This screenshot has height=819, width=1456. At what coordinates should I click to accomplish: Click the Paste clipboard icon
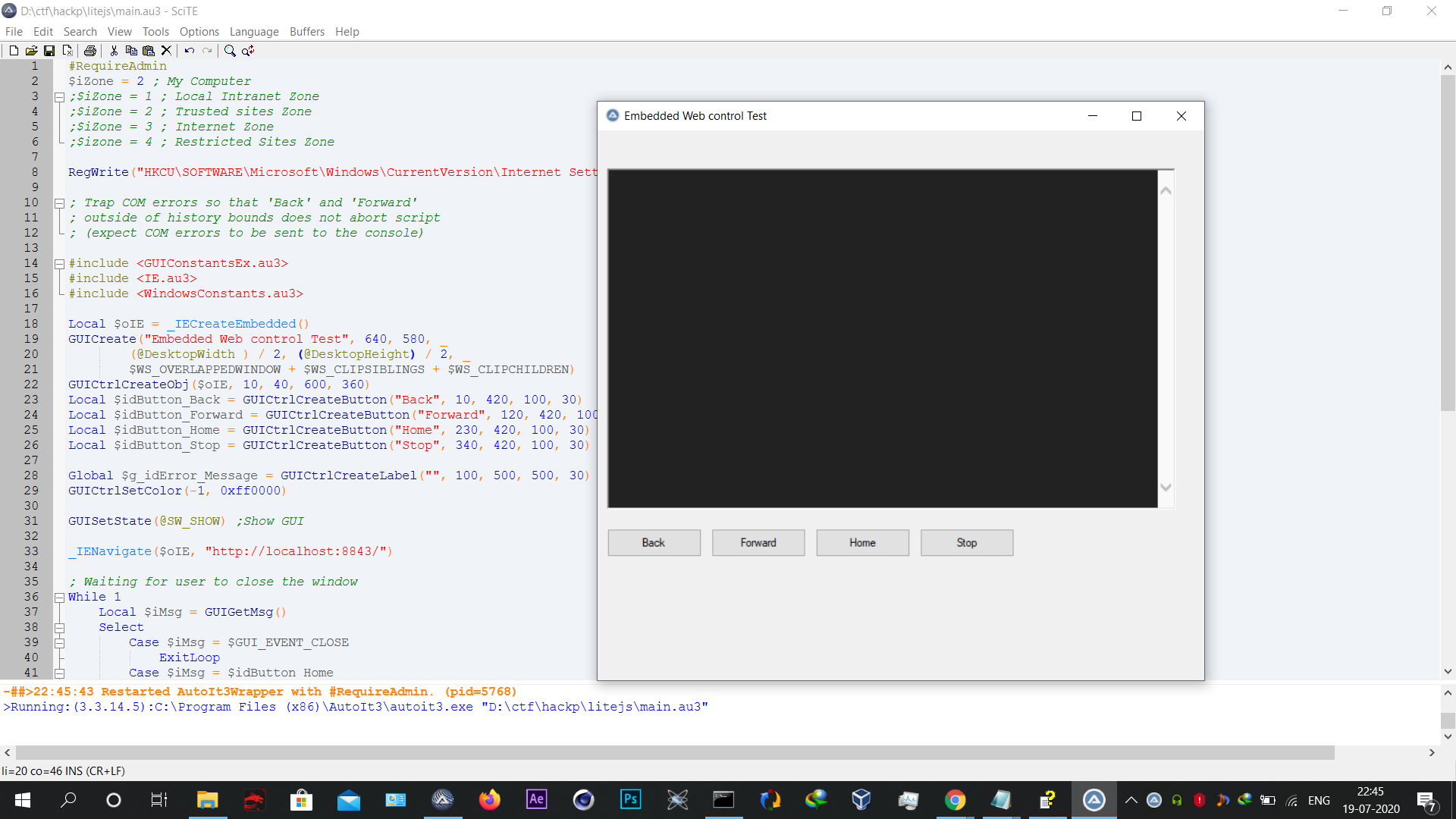(x=149, y=51)
